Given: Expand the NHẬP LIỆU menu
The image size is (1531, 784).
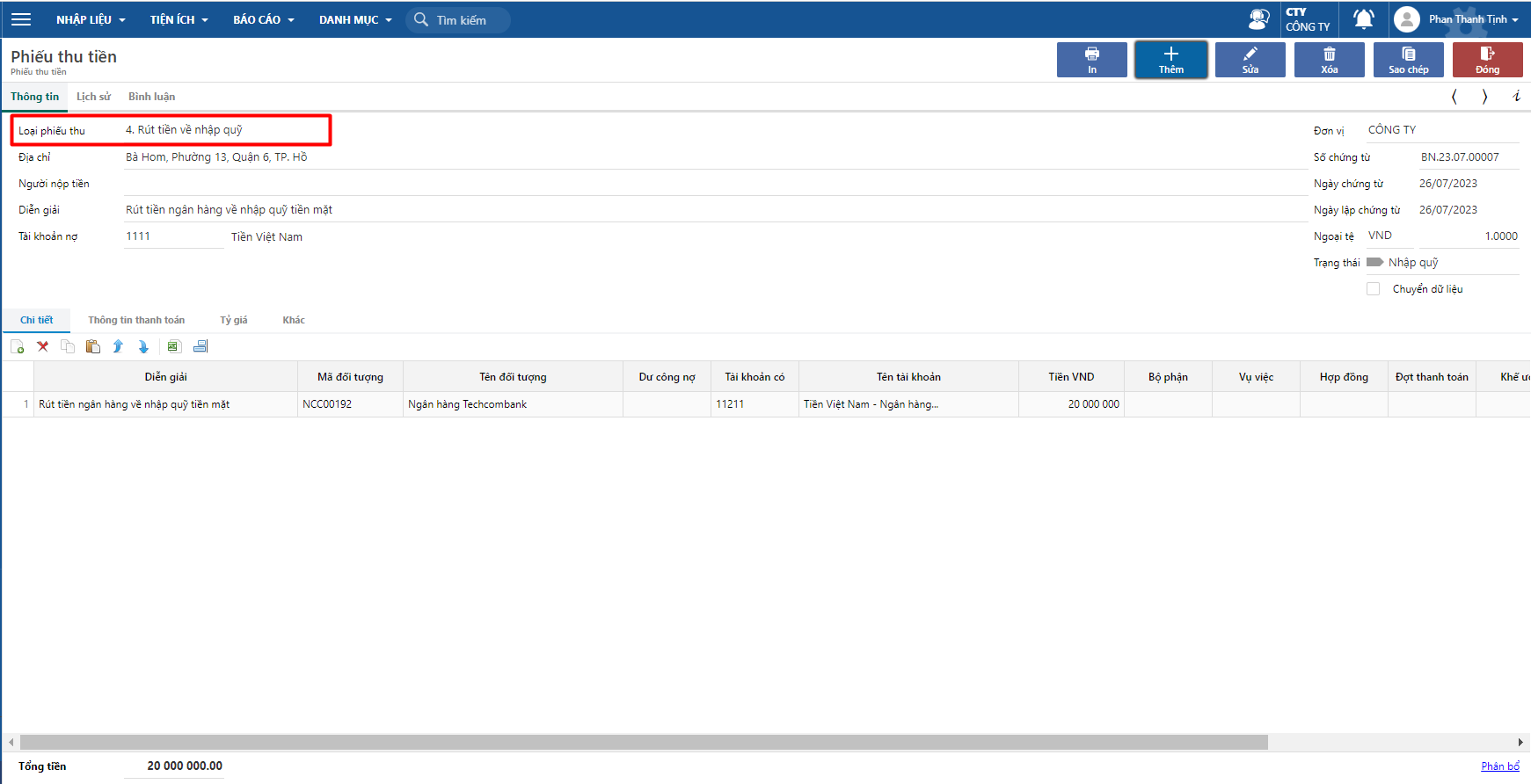Looking at the screenshot, I should coord(91,19).
